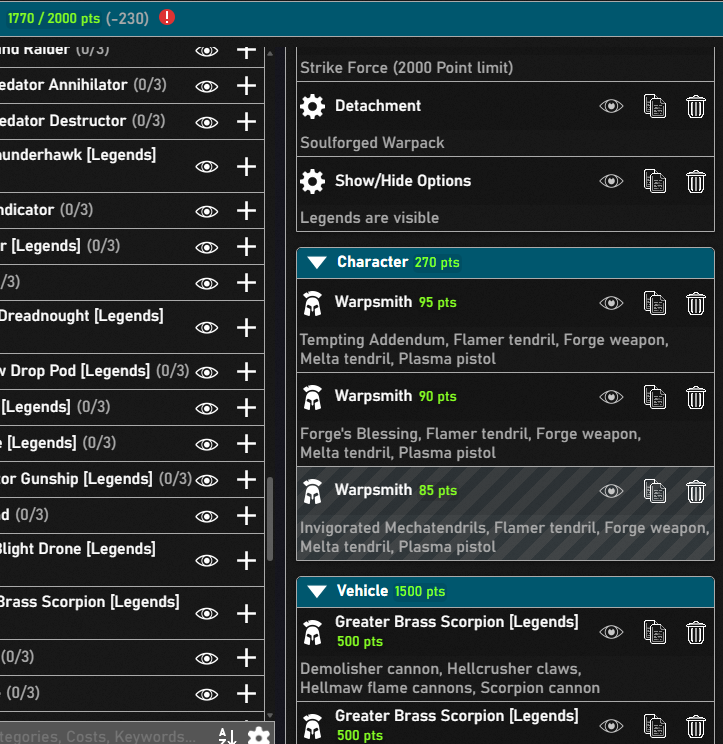Toggle eye icon for Show/Hide Options

(611, 181)
